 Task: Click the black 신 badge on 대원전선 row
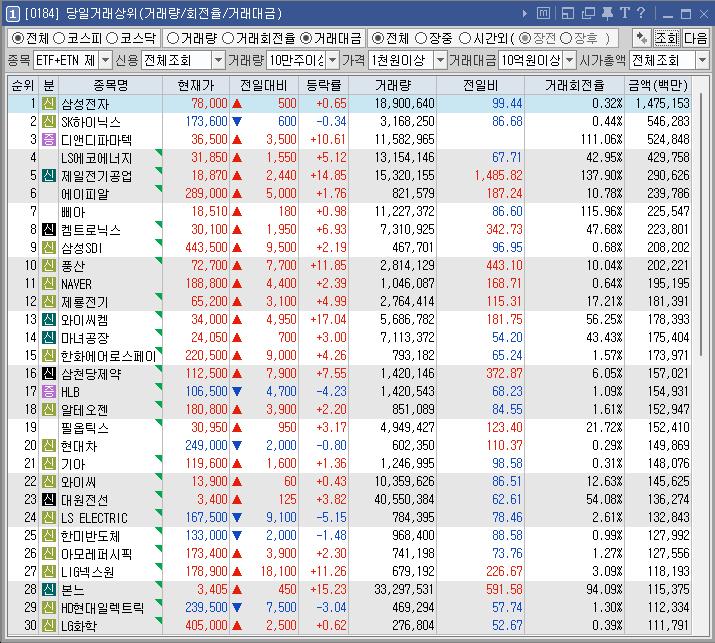pos(49,499)
